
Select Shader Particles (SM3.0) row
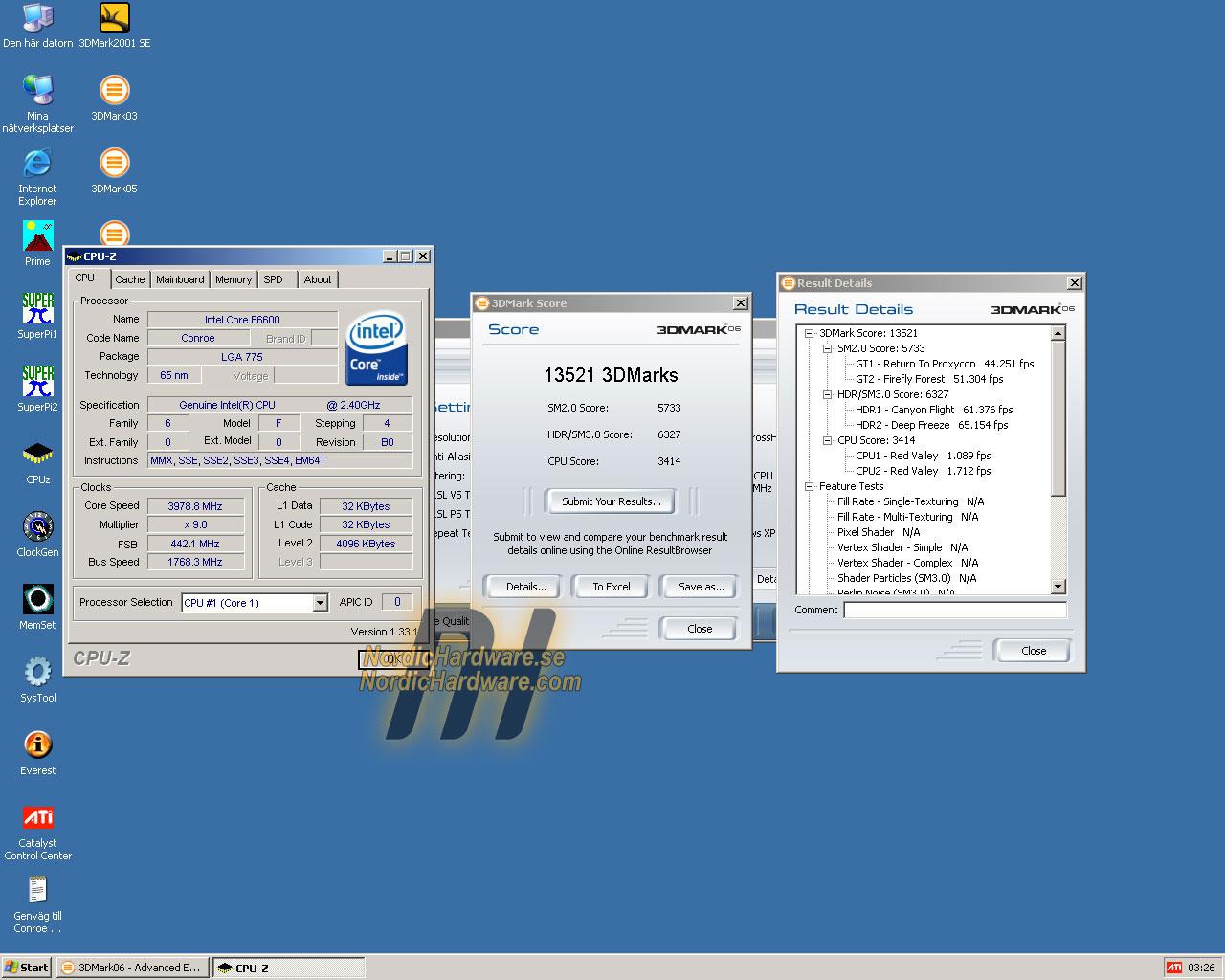tap(906, 578)
